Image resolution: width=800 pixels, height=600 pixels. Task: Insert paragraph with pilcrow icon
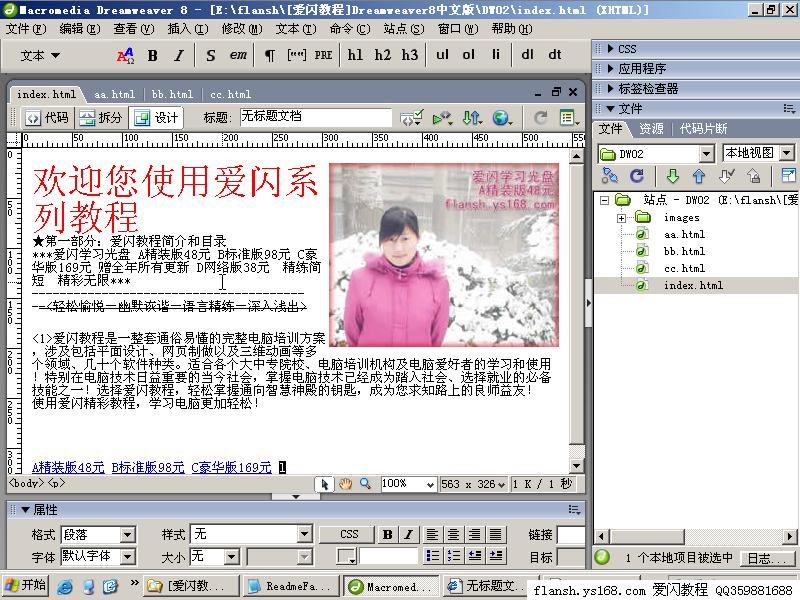coord(270,55)
